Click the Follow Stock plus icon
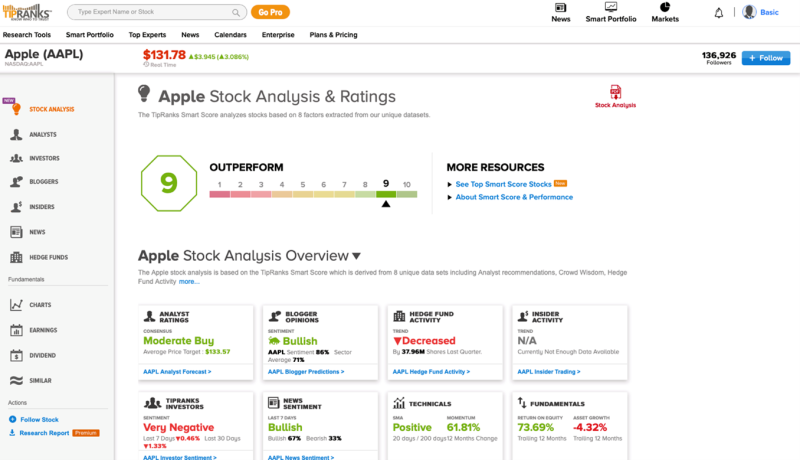Image resolution: width=800 pixels, height=460 pixels. coord(12,419)
